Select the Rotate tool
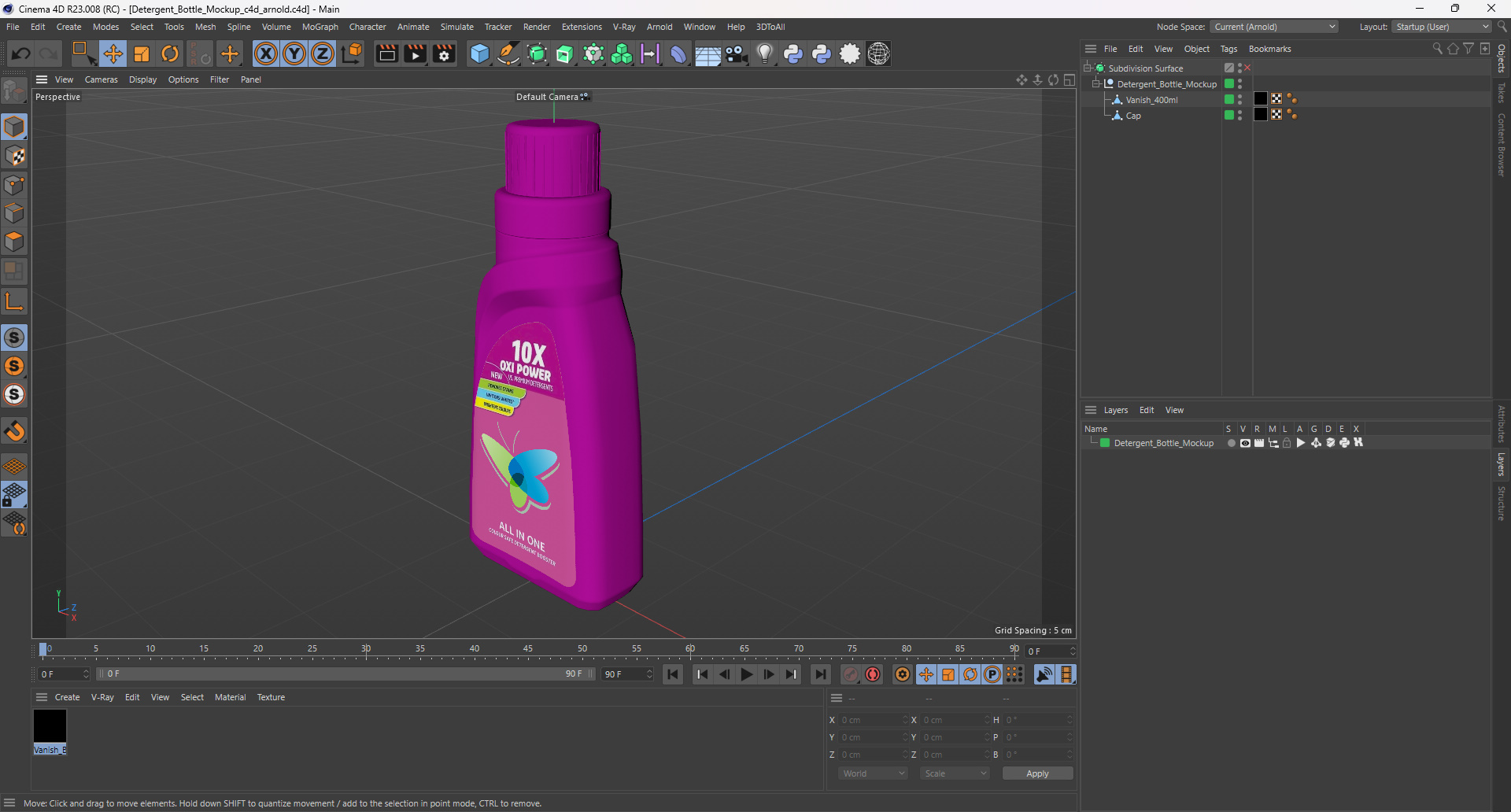The height and width of the screenshot is (812, 1511). click(170, 54)
